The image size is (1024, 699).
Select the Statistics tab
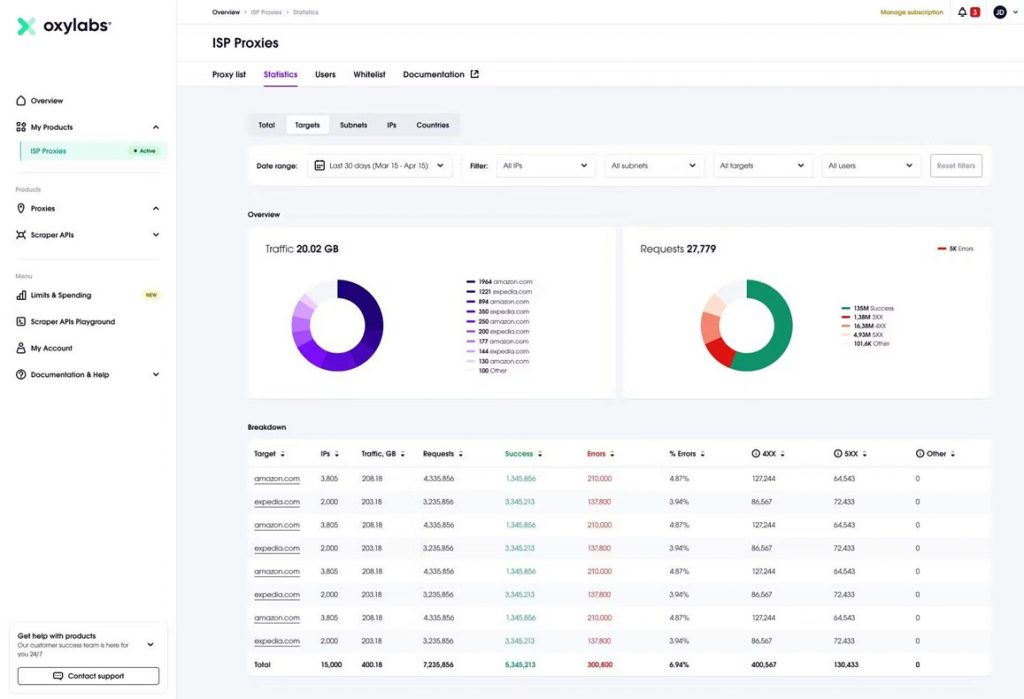pos(280,74)
